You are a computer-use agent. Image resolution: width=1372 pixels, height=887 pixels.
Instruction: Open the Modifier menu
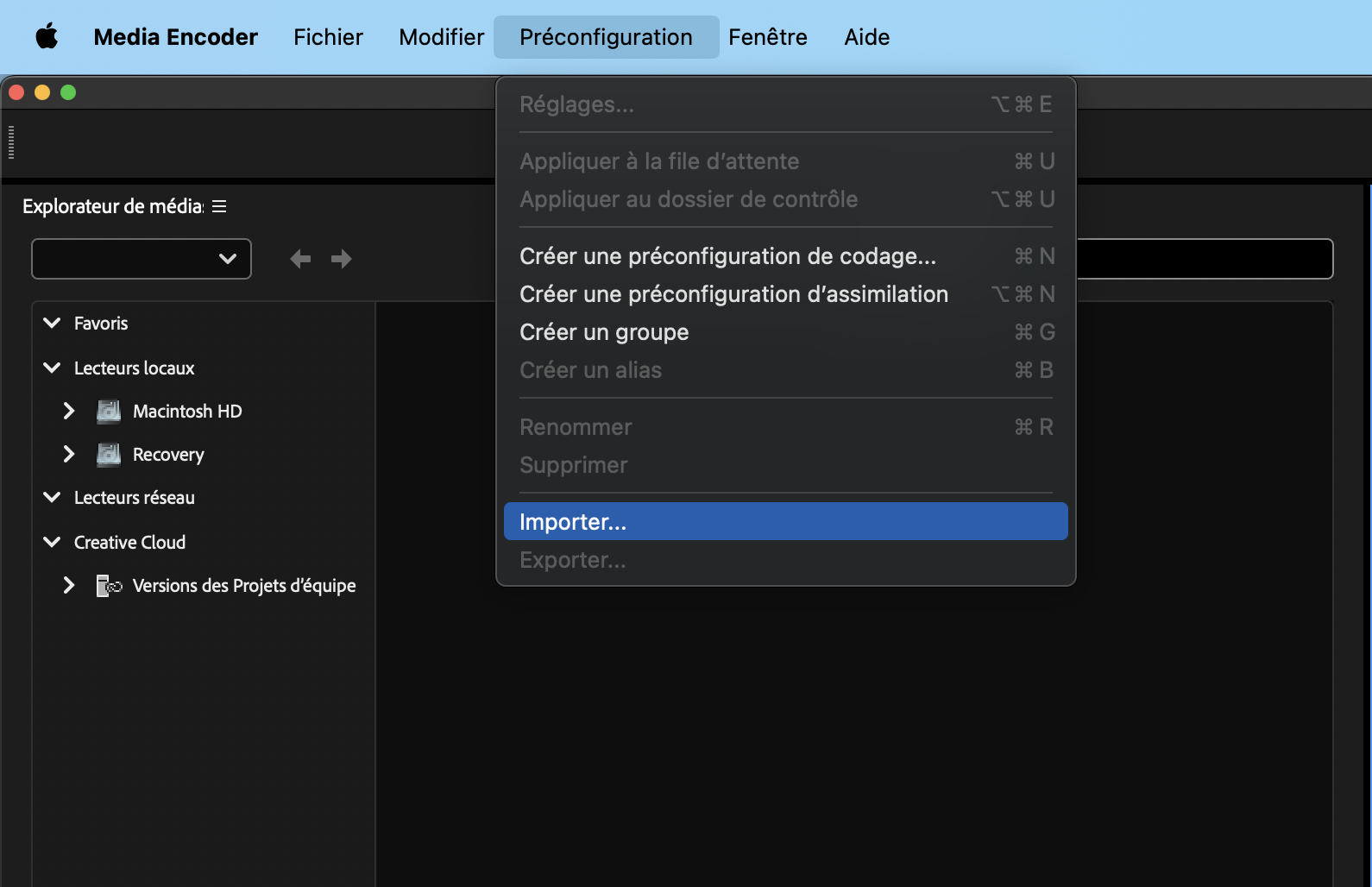pos(441,37)
